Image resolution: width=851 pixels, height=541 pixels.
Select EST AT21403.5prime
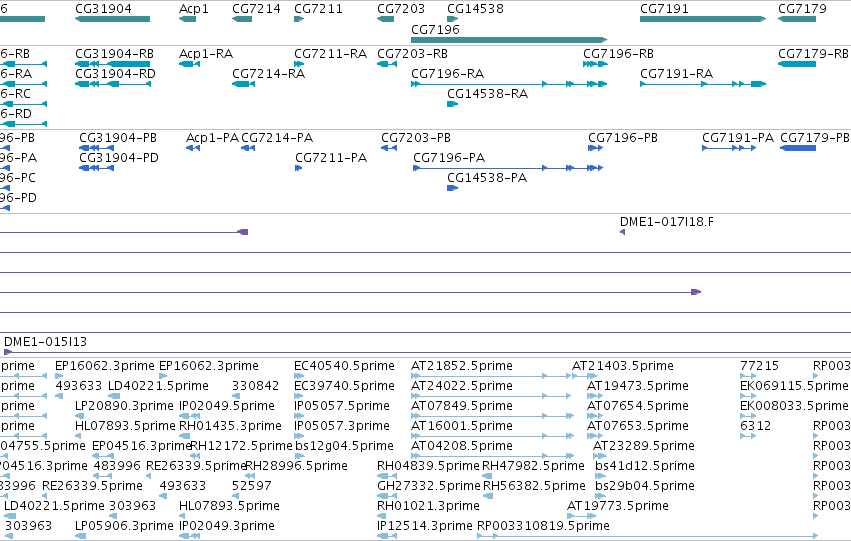623,366
